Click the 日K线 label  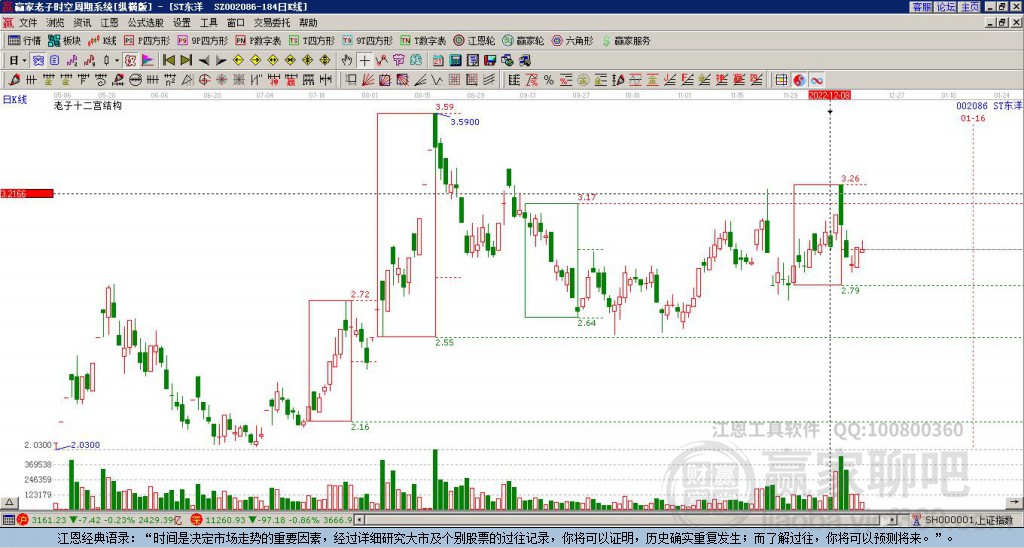pyautogui.click(x=15, y=100)
